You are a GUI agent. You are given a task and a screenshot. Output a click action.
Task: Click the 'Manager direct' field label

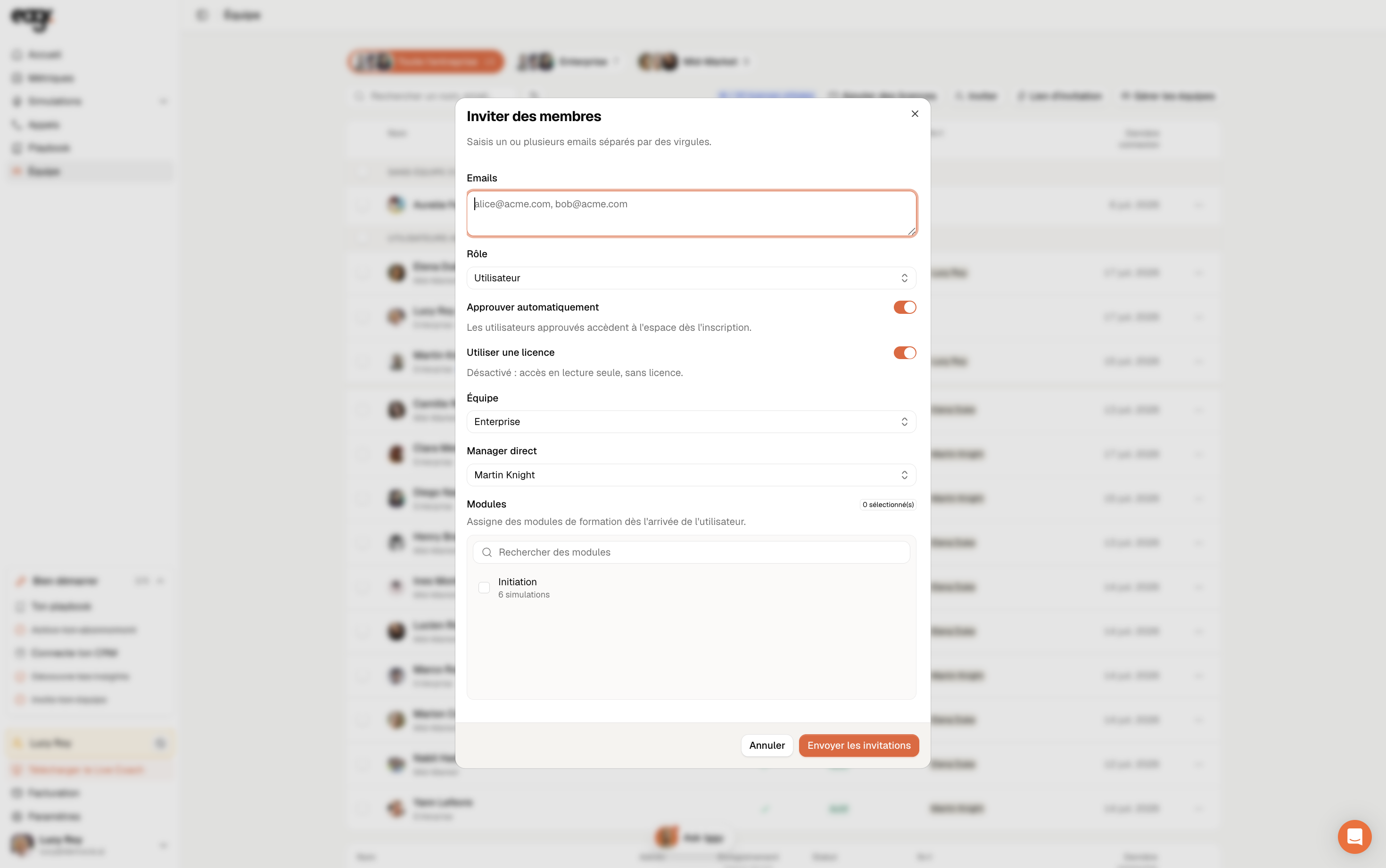coord(501,450)
